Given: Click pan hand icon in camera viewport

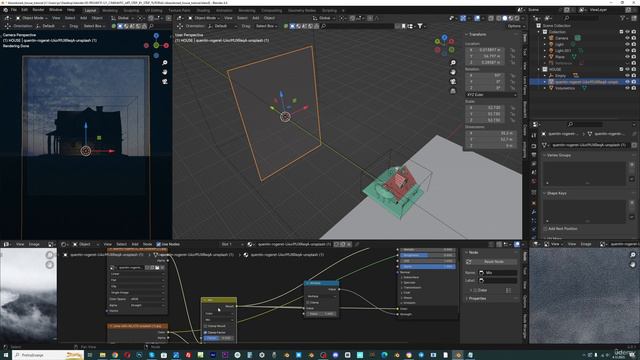Looking at the screenshot, I should 165,72.
